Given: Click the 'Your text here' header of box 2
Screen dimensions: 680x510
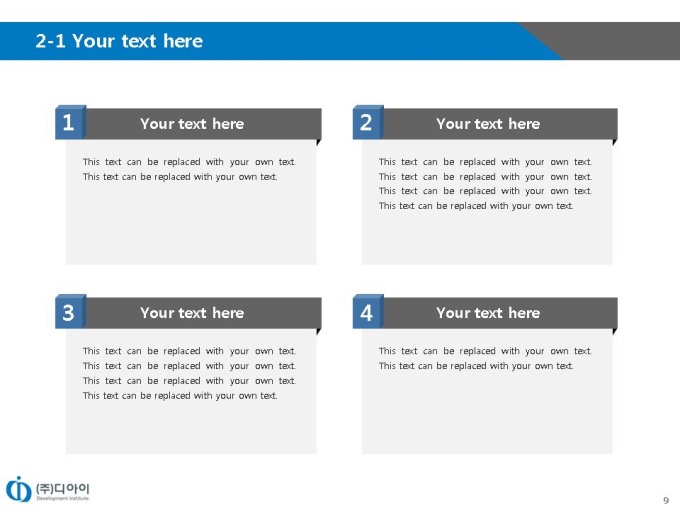Looking at the screenshot, I should click(488, 124).
